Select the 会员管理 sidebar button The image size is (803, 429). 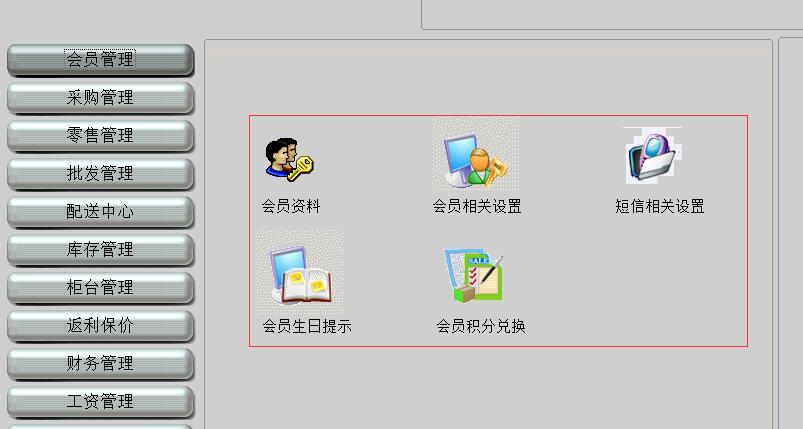coord(100,60)
